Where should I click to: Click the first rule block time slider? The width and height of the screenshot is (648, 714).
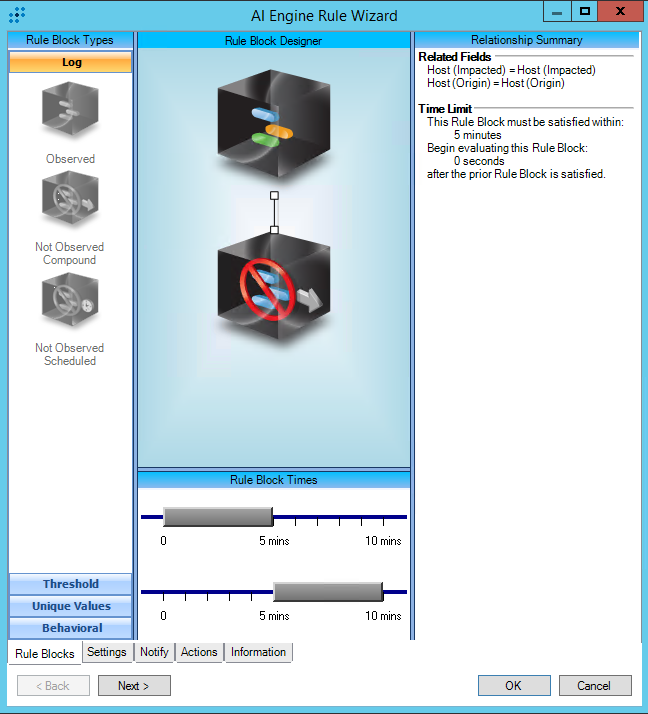[217, 517]
